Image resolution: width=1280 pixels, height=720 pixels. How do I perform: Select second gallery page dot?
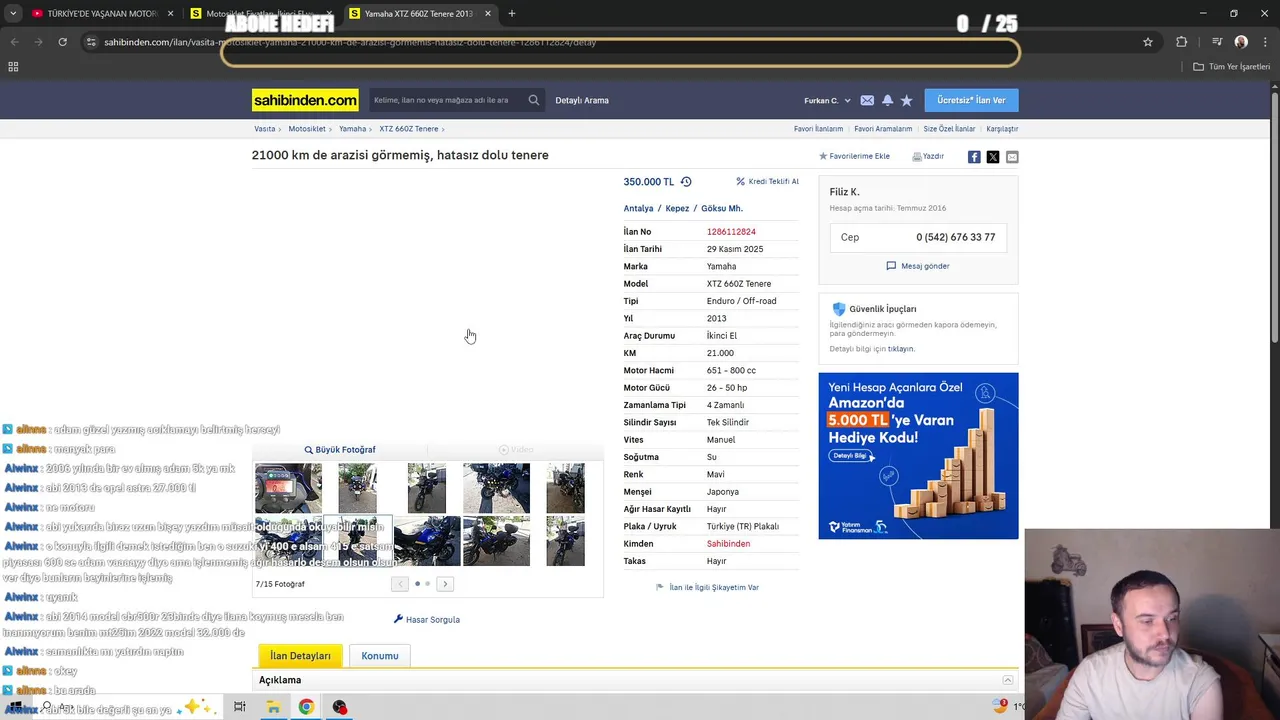pyautogui.click(x=428, y=584)
